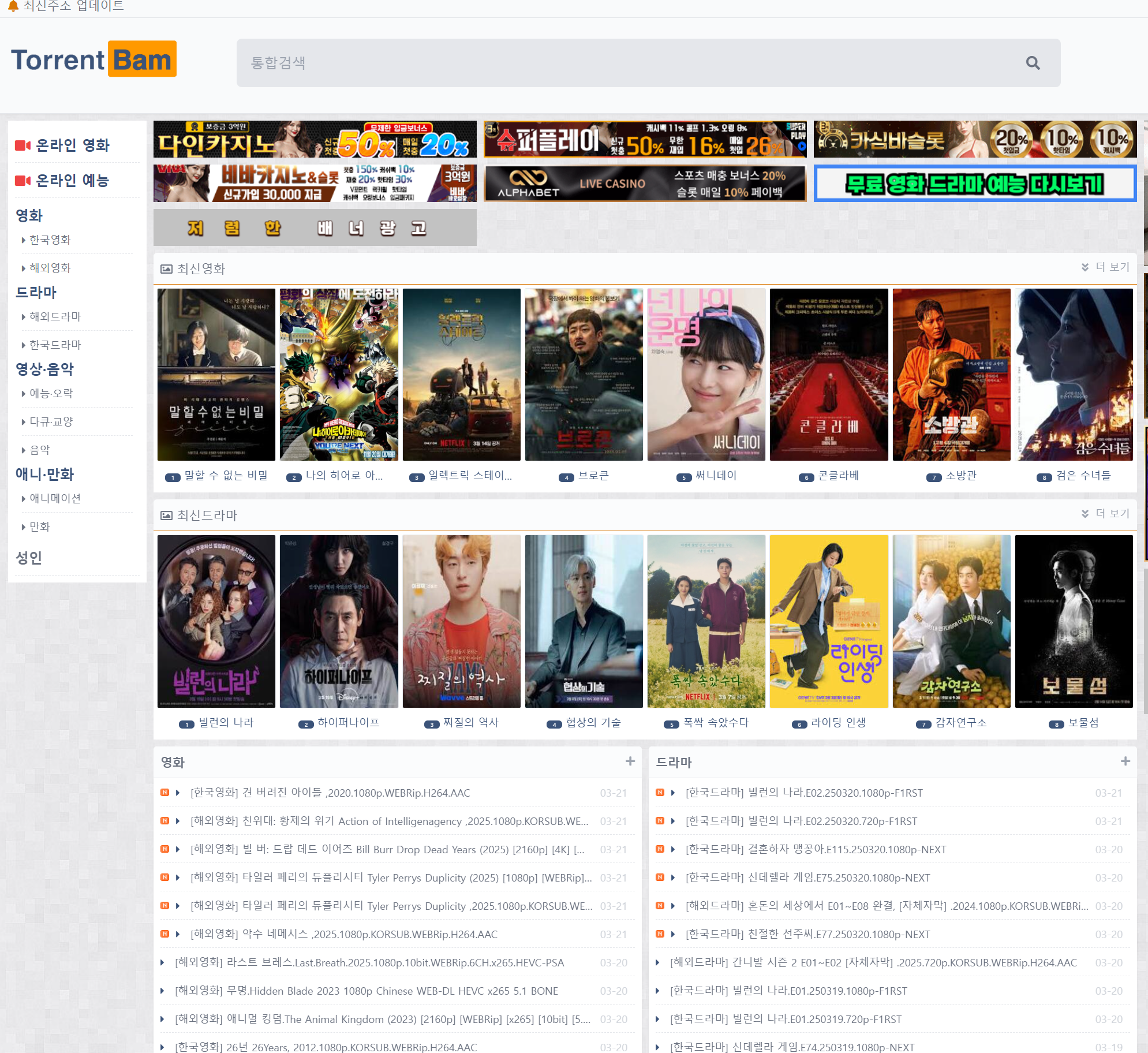Open 애니메이션 sidebar category

click(x=55, y=498)
